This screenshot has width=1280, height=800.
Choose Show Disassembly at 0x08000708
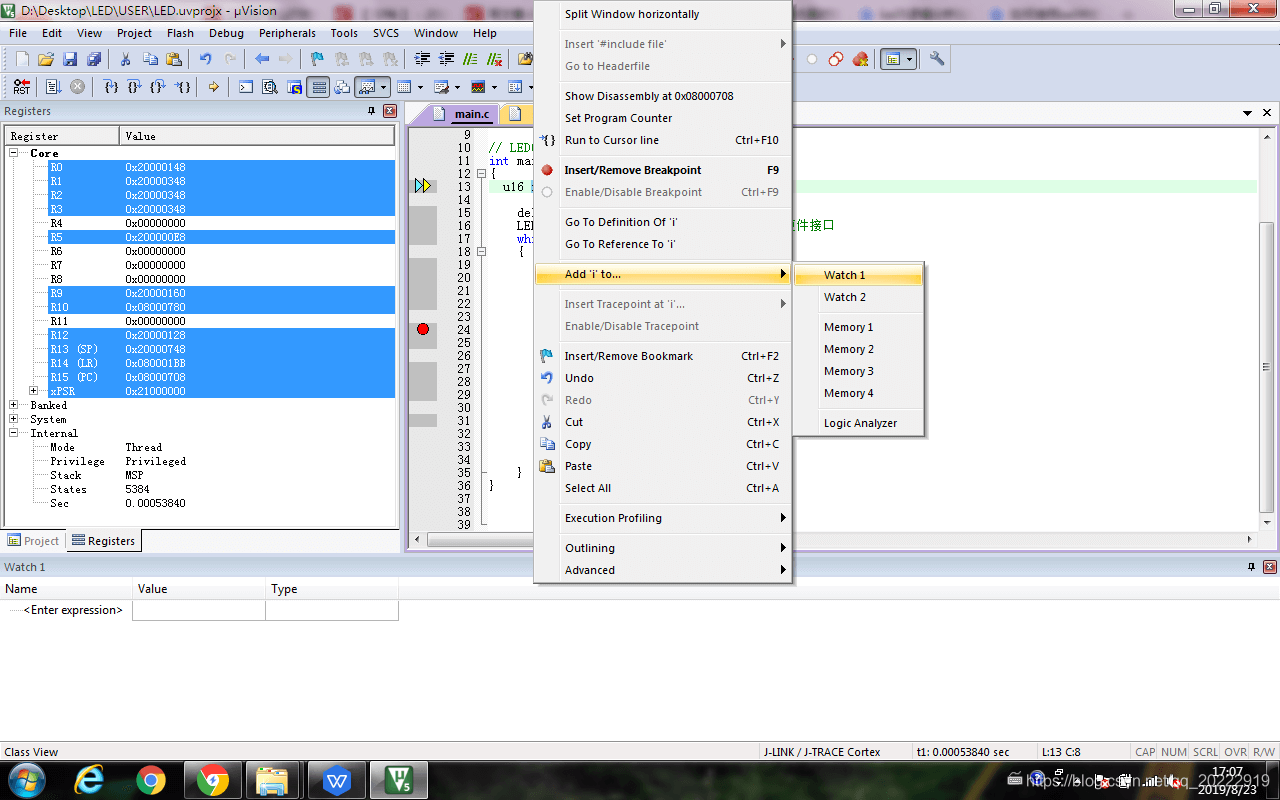[662, 96]
